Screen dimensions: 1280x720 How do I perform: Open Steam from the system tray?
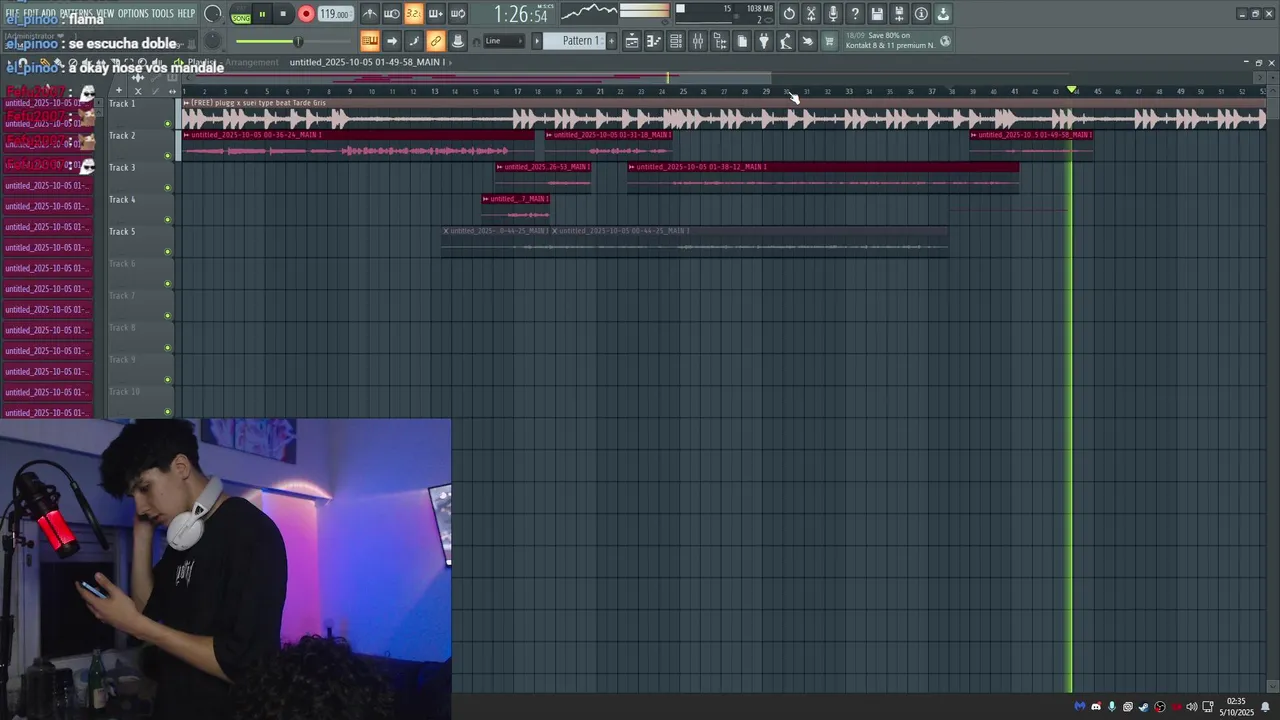(x=1144, y=707)
